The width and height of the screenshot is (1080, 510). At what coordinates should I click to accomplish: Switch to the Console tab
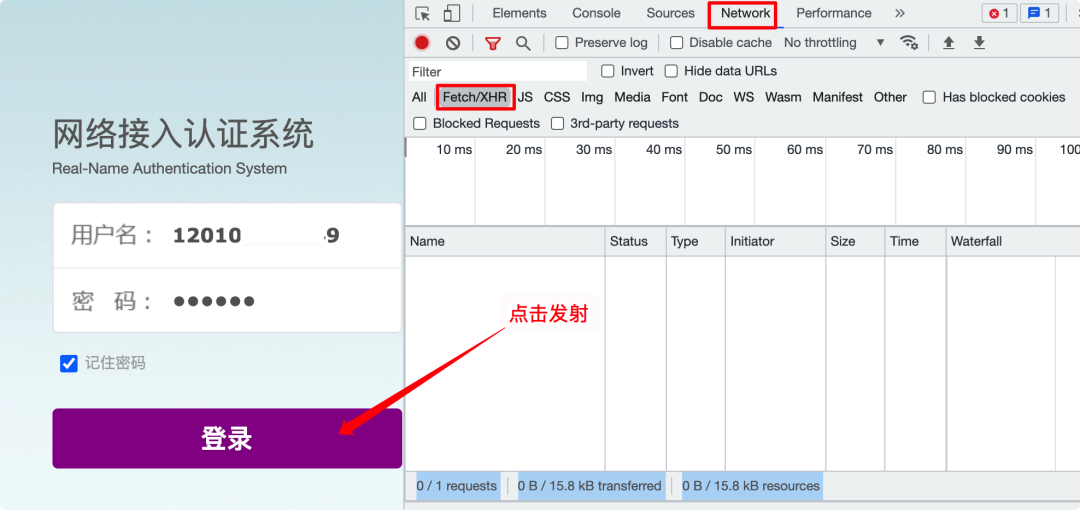(596, 13)
